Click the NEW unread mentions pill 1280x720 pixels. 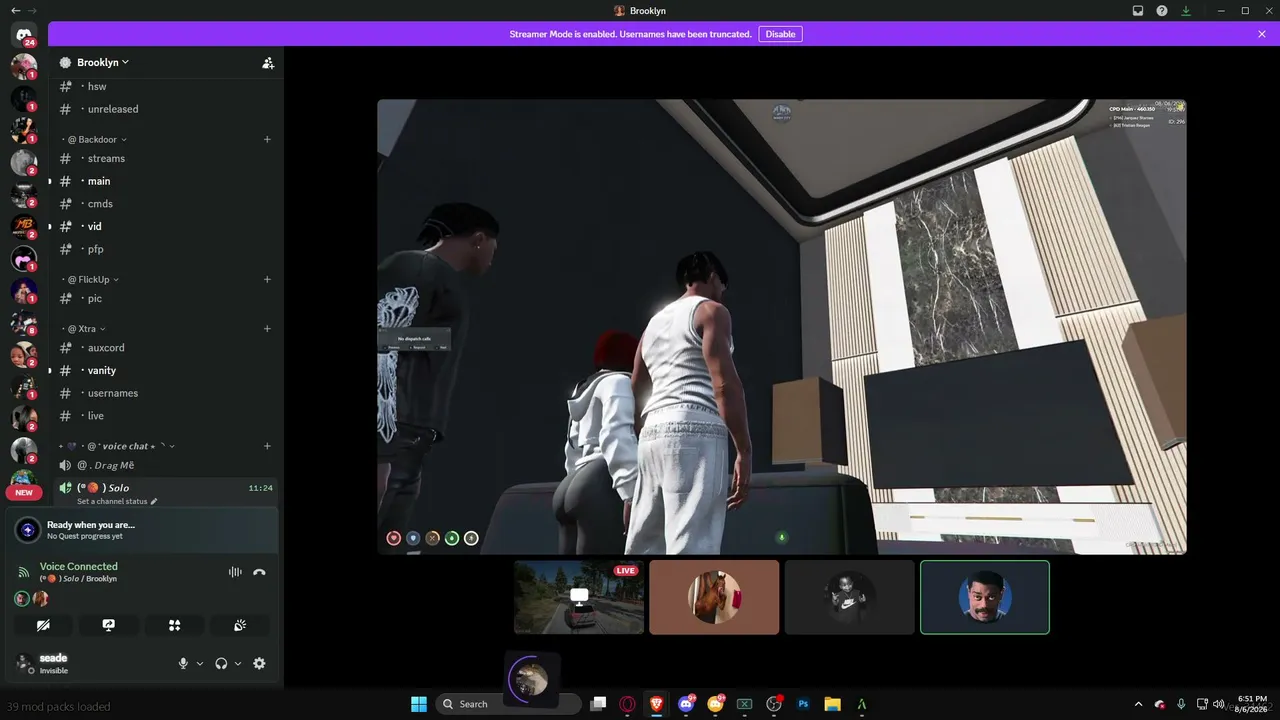pos(24,492)
